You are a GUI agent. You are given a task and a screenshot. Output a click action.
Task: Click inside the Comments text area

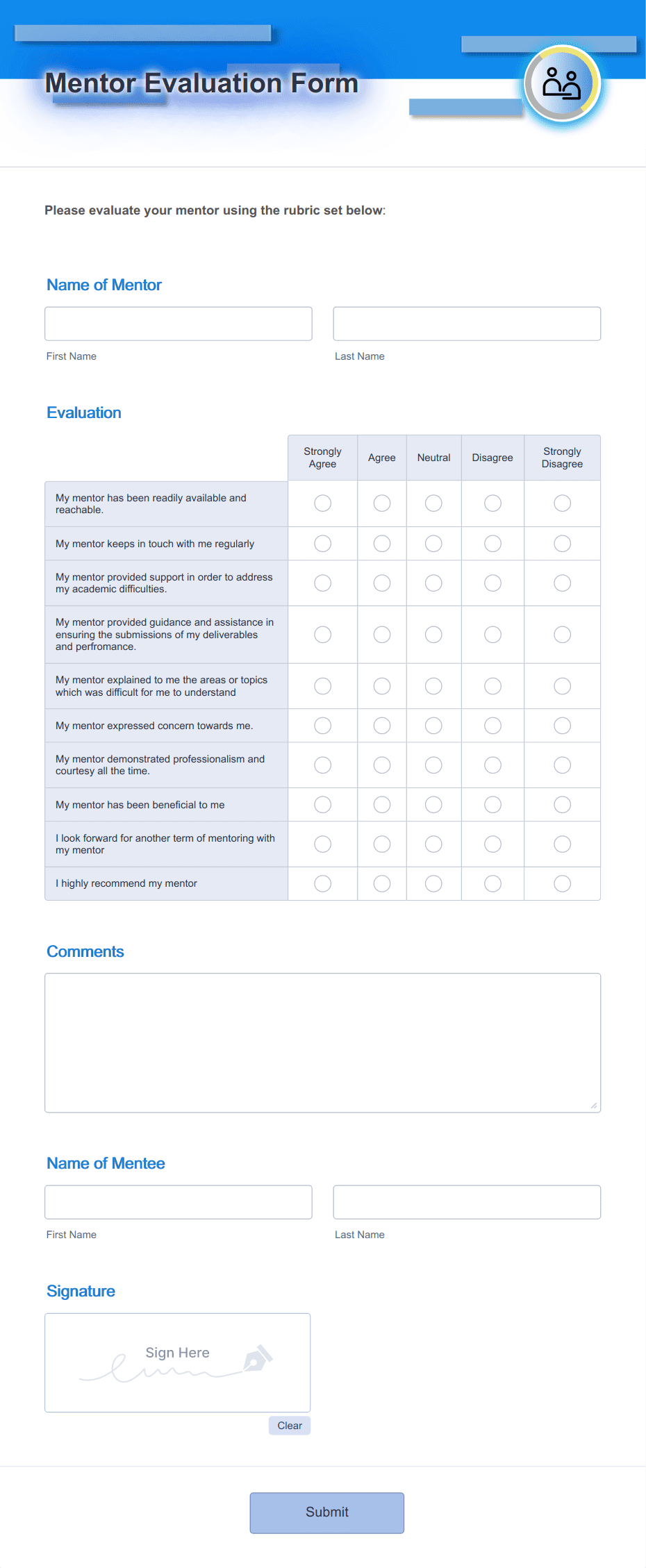pyautogui.click(x=322, y=1042)
